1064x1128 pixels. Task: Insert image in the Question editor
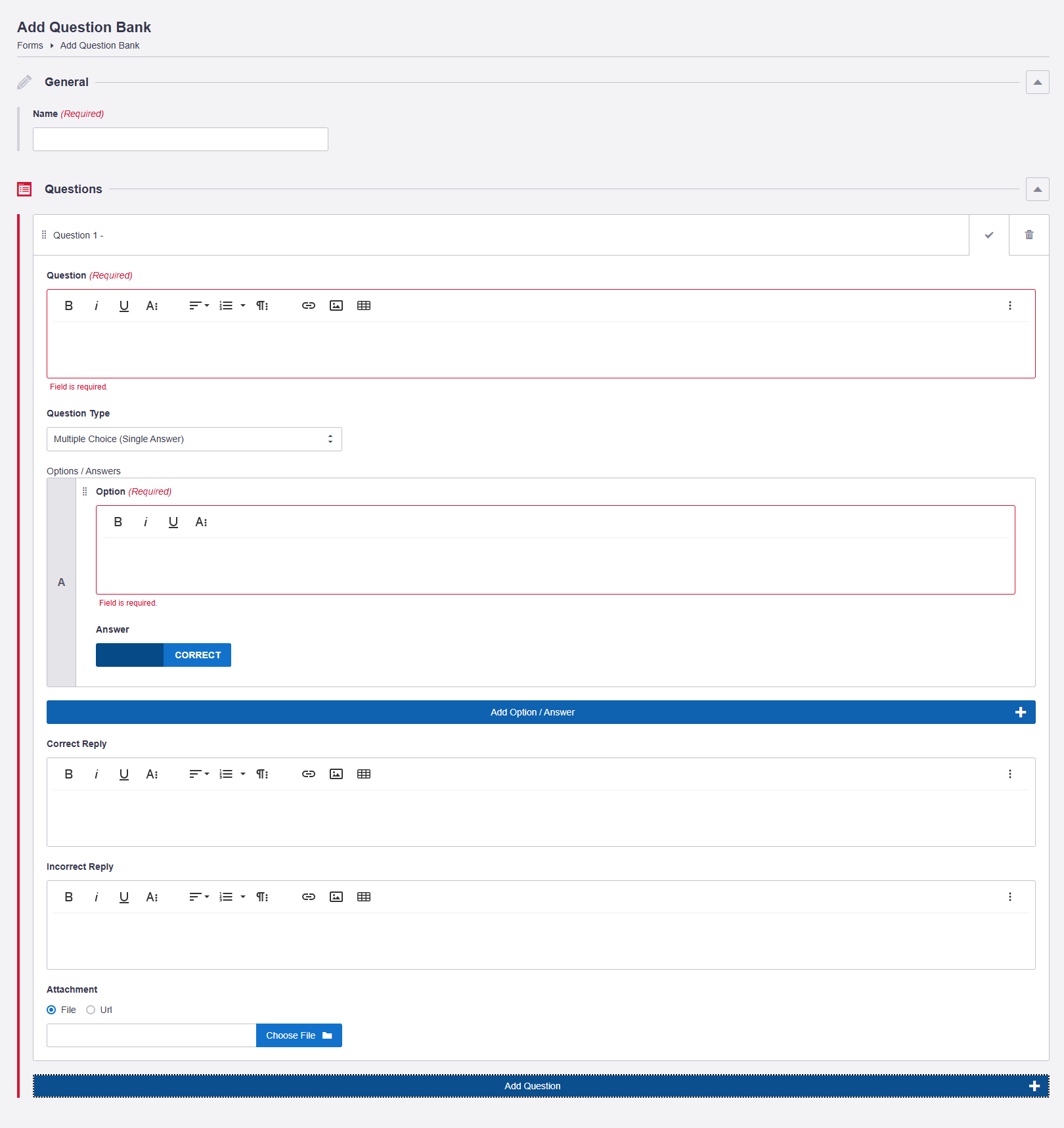point(336,305)
